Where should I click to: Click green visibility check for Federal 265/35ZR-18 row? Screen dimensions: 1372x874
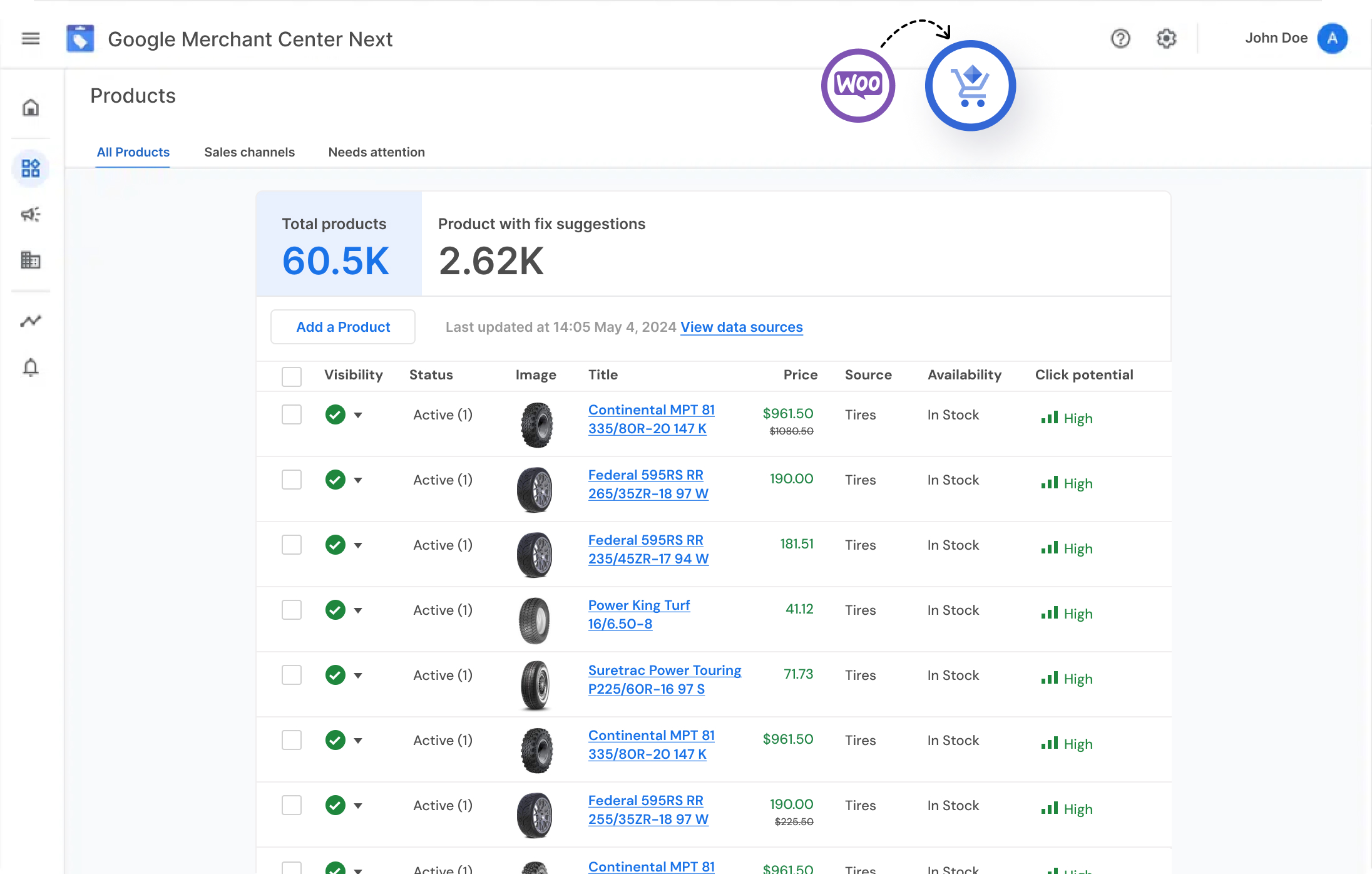click(x=335, y=480)
